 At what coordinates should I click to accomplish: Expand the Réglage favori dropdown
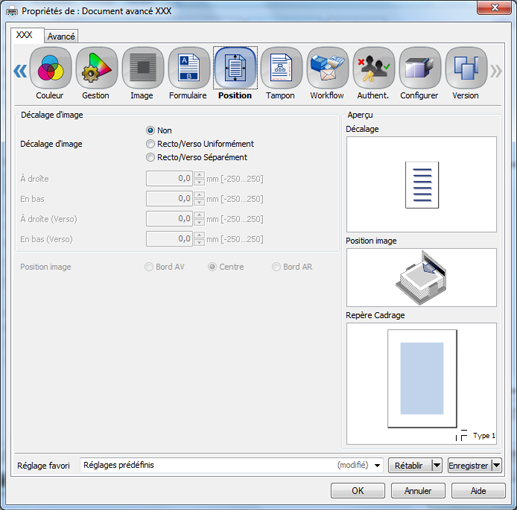tap(377, 465)
